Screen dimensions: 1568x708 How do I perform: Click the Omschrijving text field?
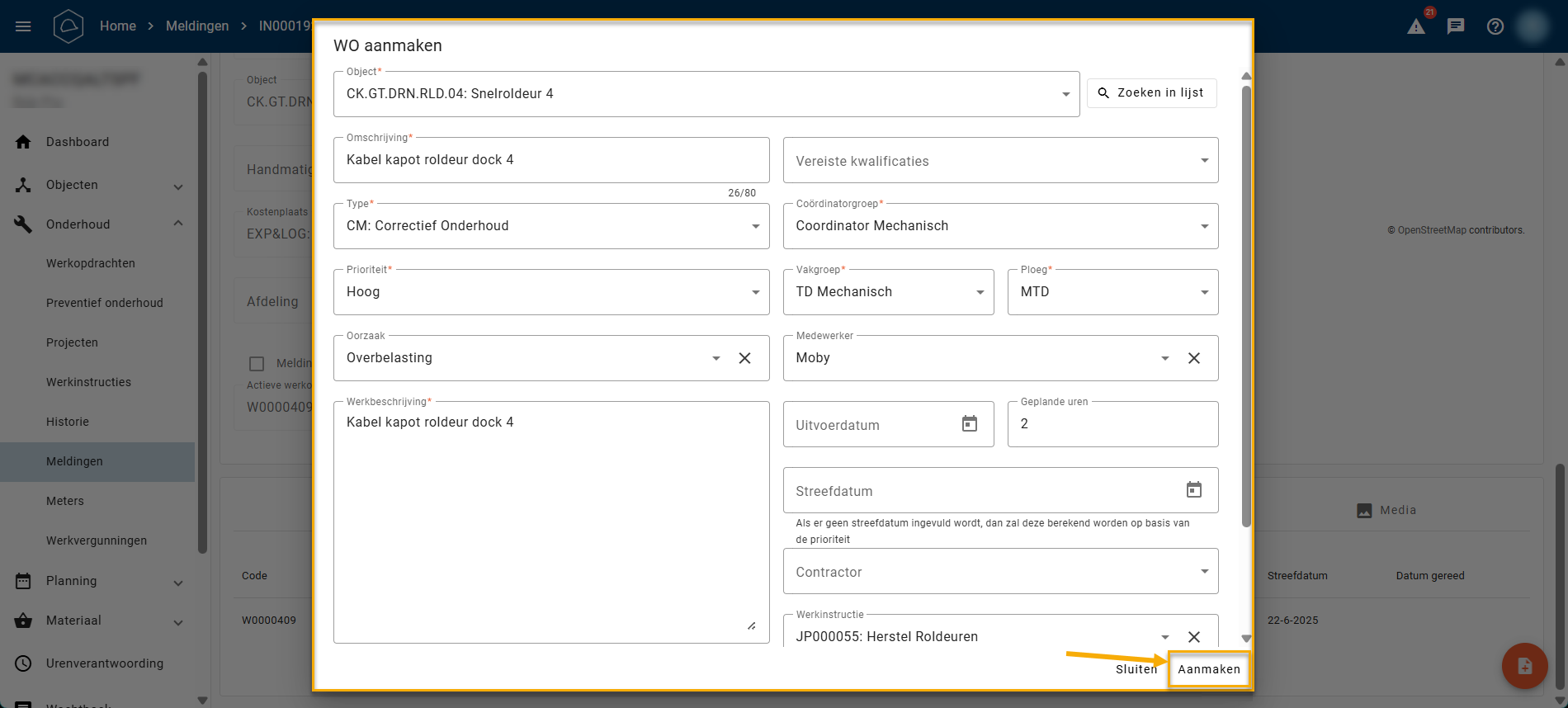tap(550, 160)
